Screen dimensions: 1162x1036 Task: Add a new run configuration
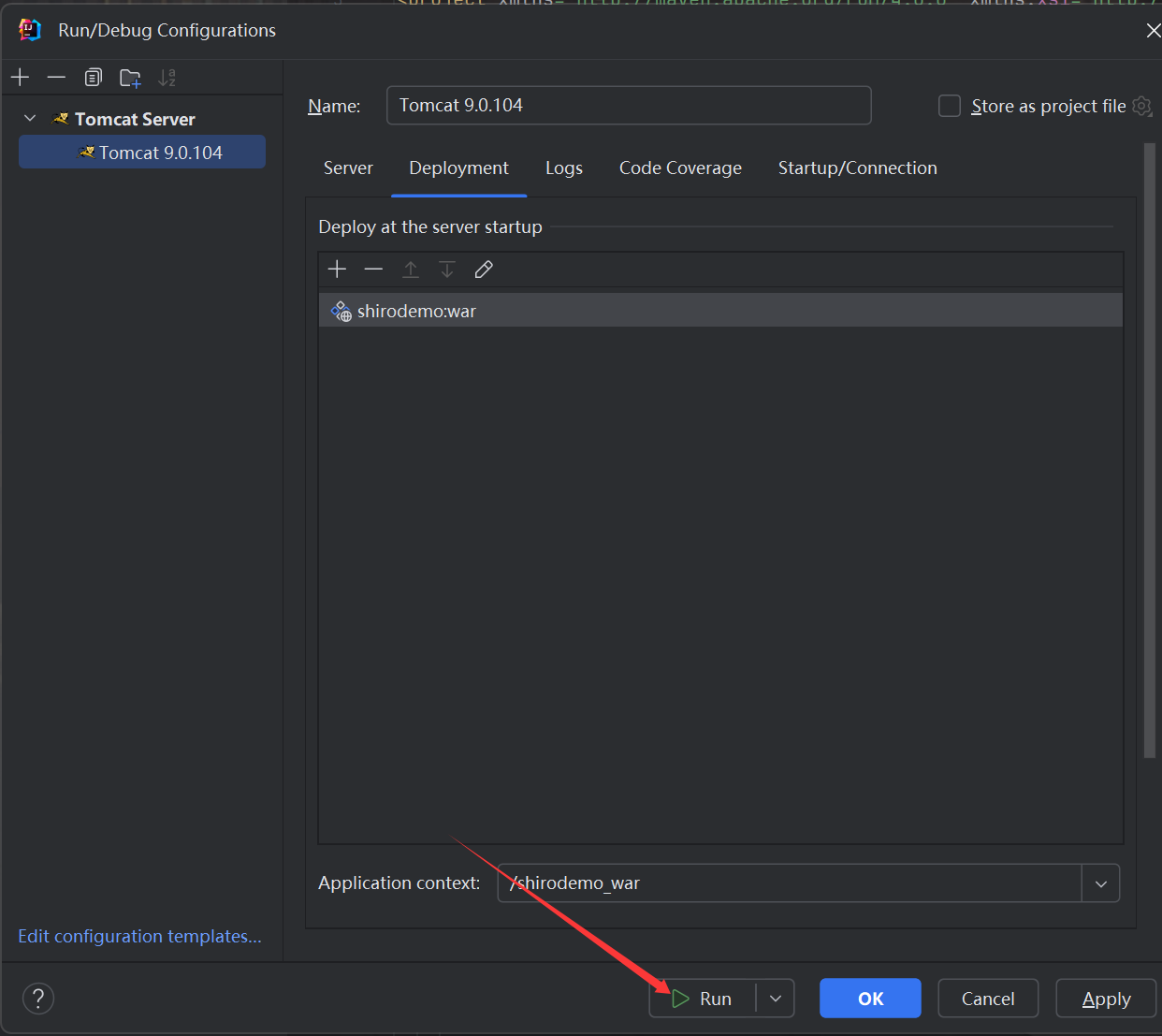20,78
